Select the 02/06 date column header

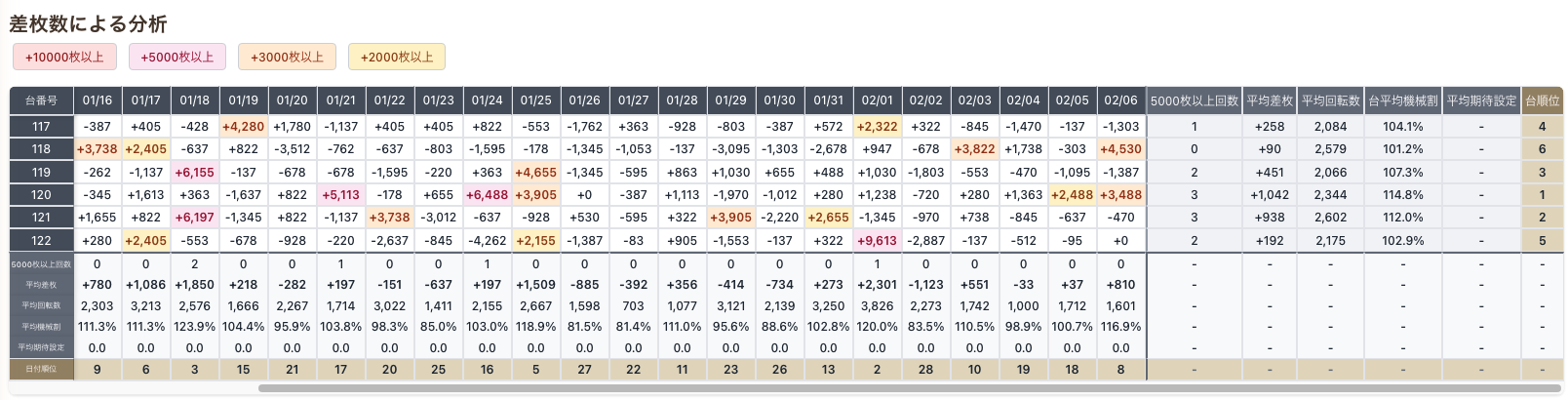[1120, 100]
